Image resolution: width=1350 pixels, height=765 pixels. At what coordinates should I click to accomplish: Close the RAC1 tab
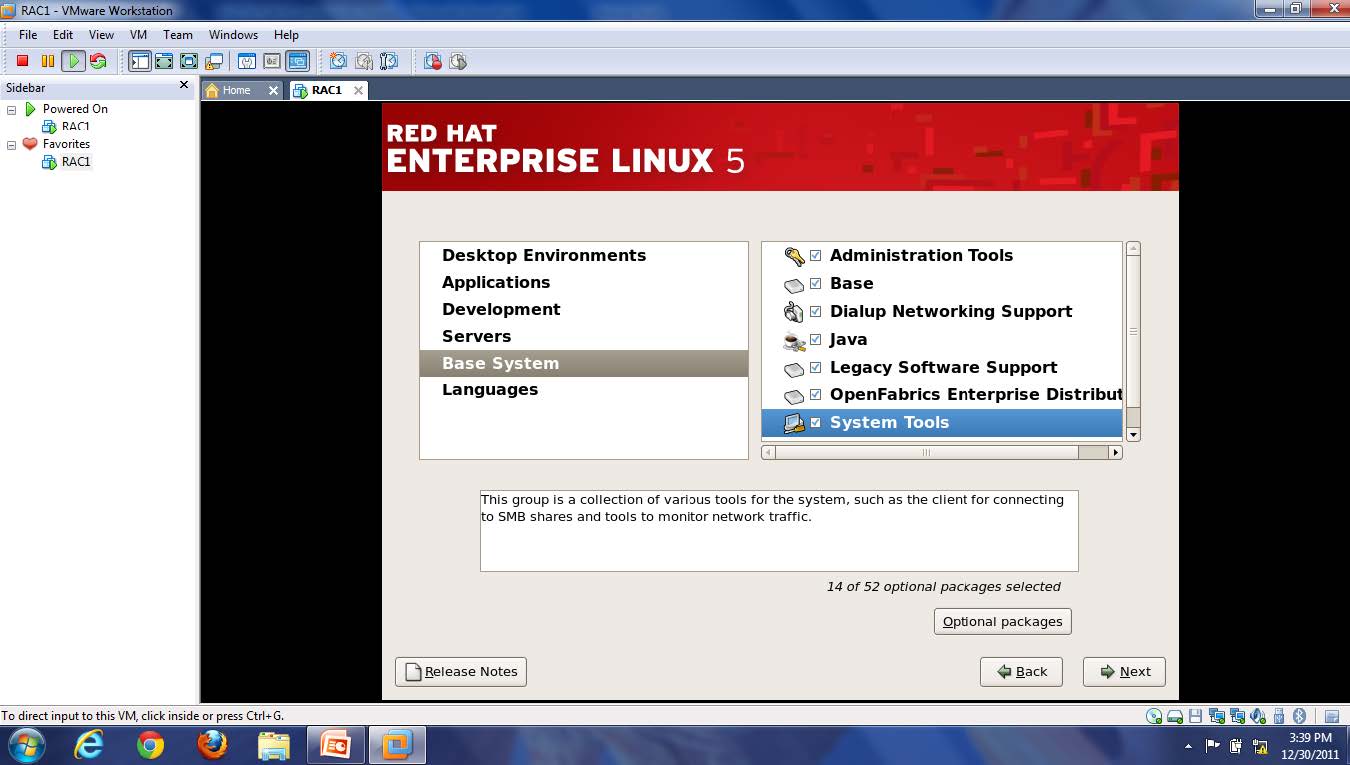(358, 90)
